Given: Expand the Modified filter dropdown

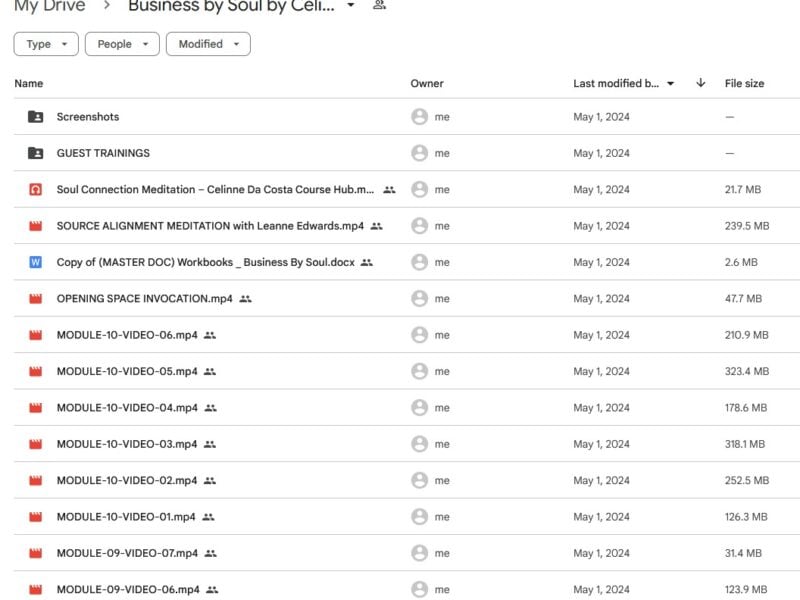Looking at the screenshot, I should 208,44.
